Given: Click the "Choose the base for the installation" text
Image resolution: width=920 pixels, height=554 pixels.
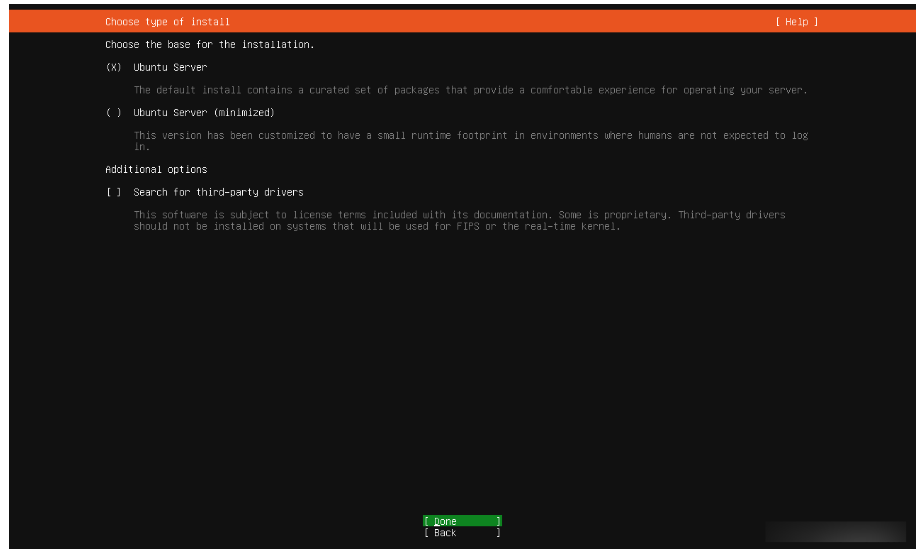Looking at the screenshot, I should pyautogui.click(x=209, y=45).
